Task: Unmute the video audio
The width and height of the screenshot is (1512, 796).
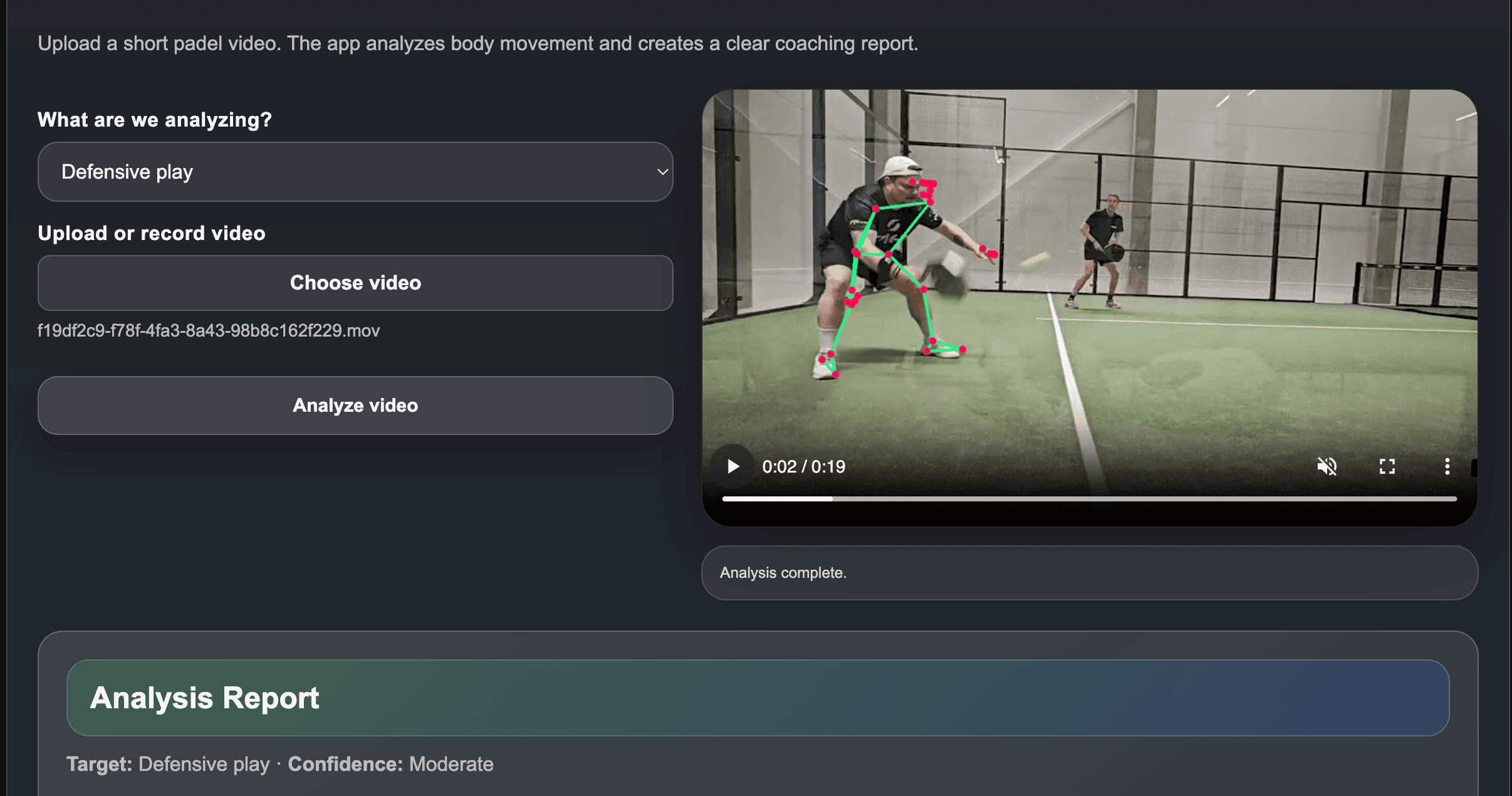Action: pos(1327,466)
